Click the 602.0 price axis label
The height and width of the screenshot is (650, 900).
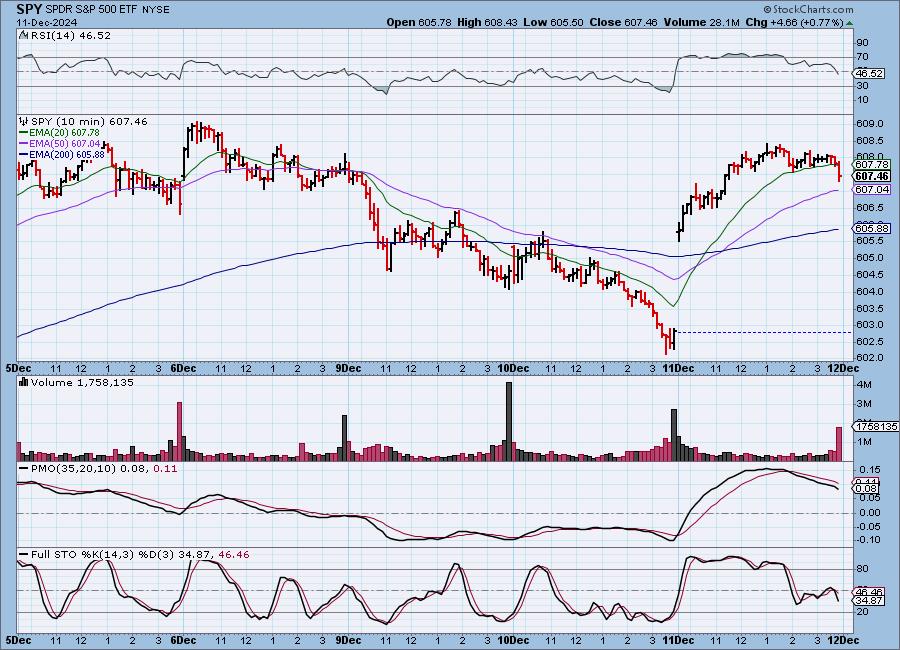(869, 357)
